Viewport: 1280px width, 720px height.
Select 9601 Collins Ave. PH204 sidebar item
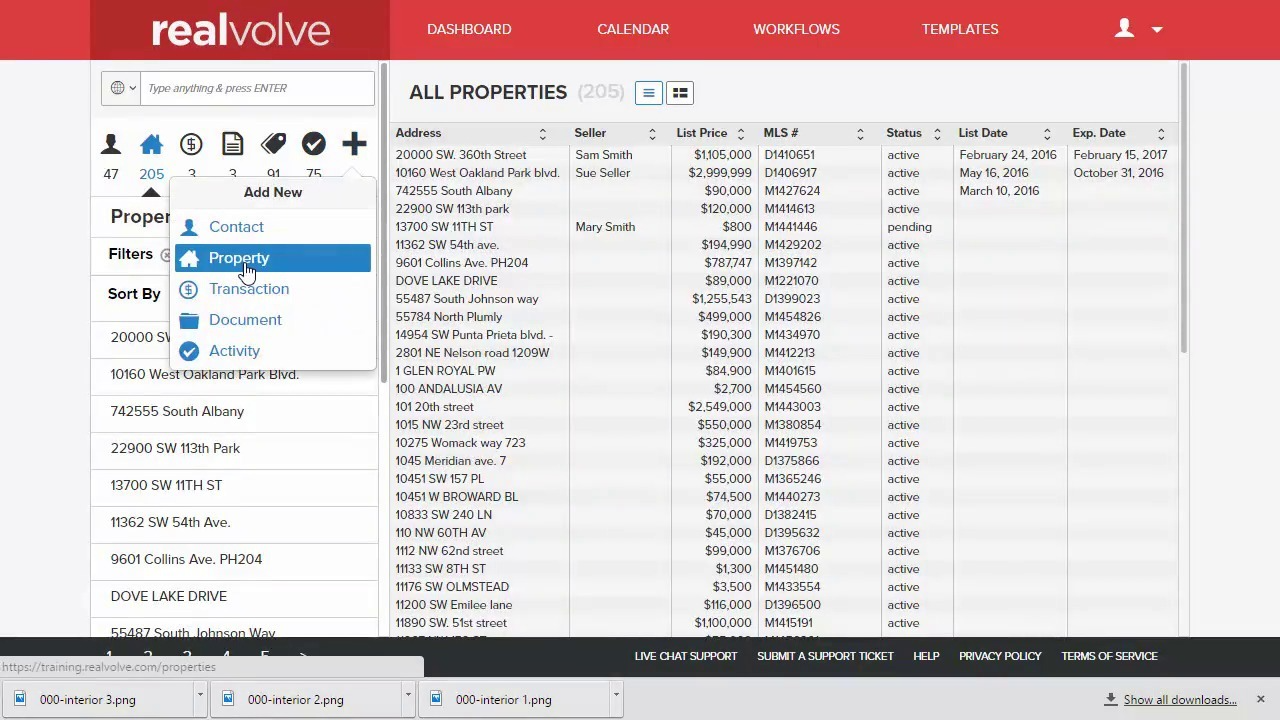pyautogui.click(x=234, y=559)
